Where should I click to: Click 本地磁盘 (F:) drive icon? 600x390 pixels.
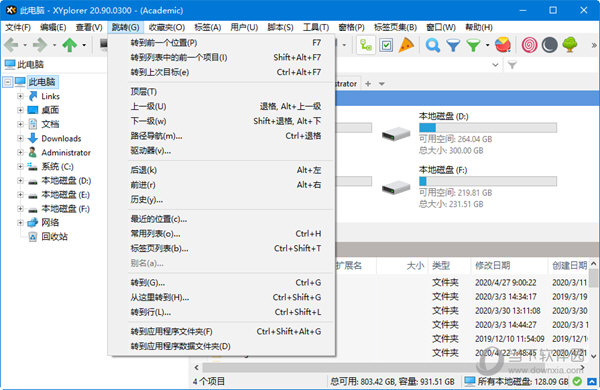[x=396, y=188]
